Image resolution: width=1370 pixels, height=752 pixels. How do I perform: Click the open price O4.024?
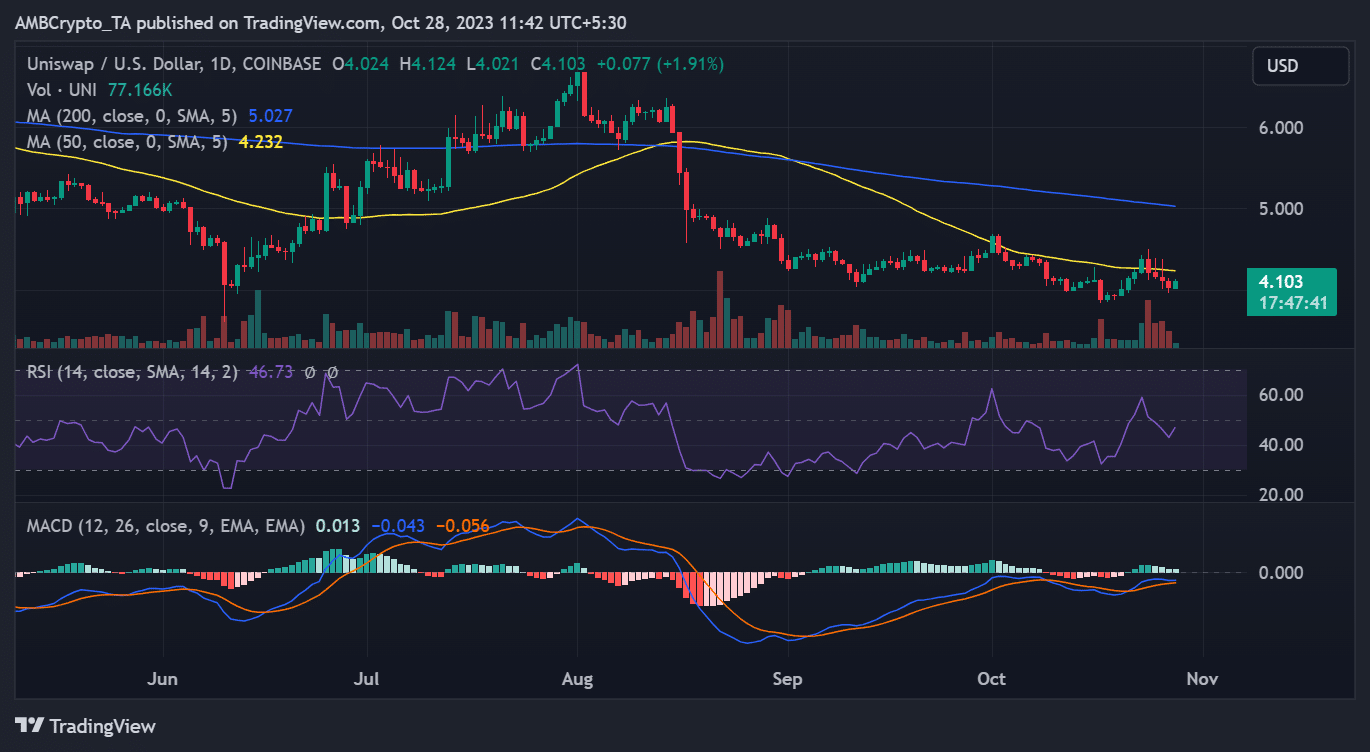point(362,64)
